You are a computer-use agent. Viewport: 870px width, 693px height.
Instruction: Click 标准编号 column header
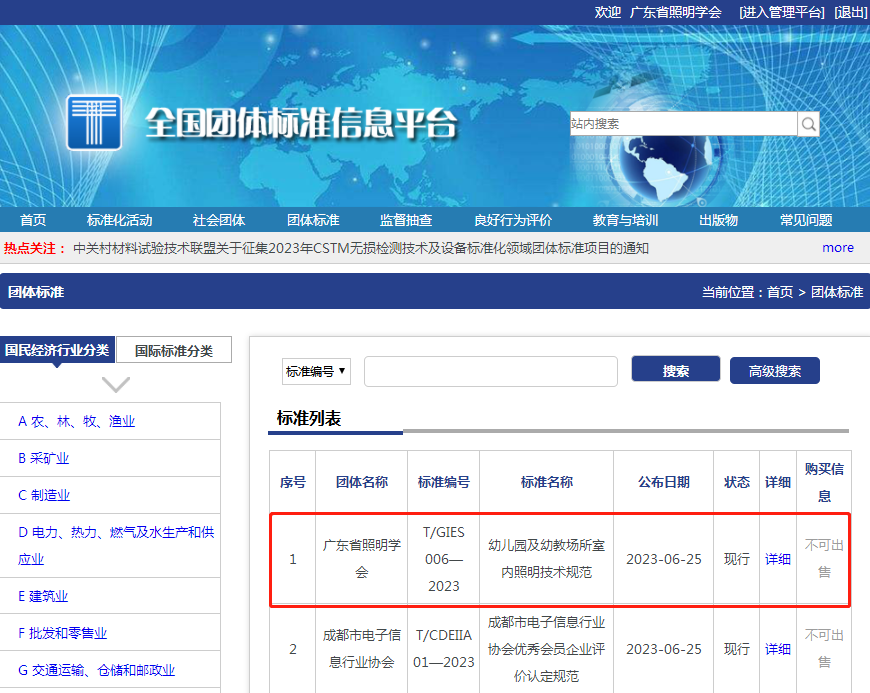pyautogui.click(x=444, y=482)
